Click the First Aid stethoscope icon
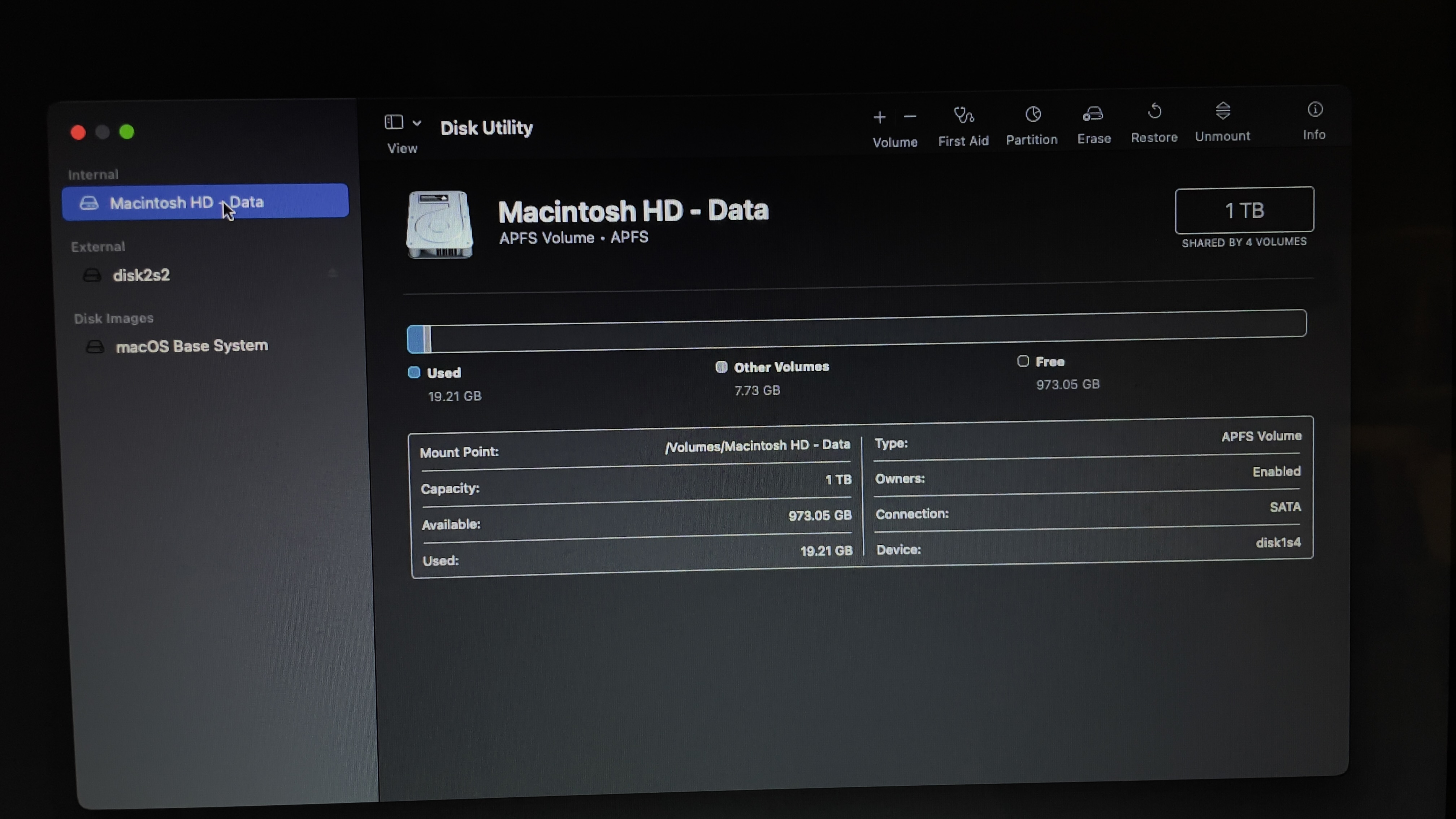Screen dimensions: 1456x819 click(x=964, y=115)
